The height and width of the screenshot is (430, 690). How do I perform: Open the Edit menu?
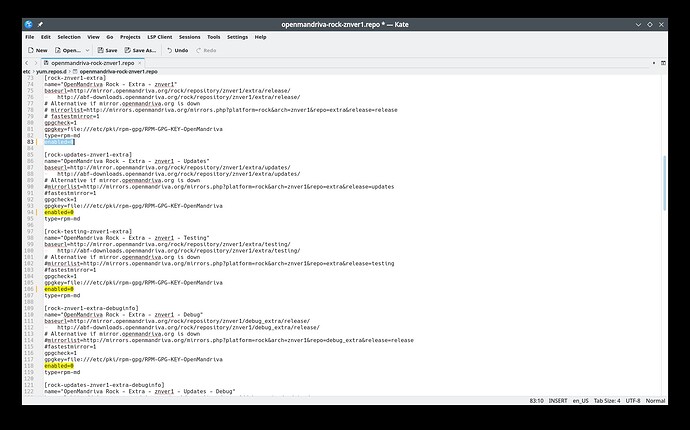(46, 37)
